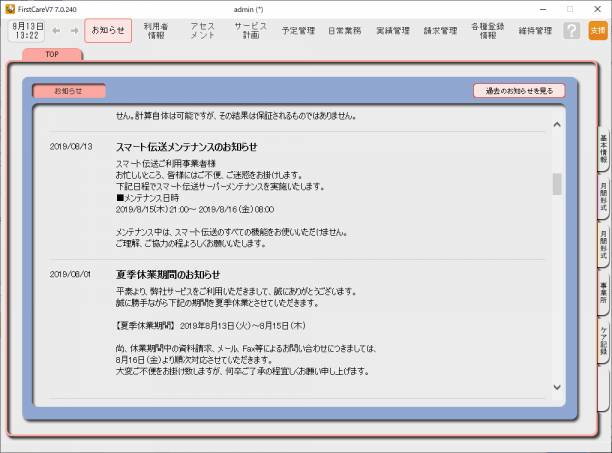Click the orange 支援 button
The image size is (612, 453).
[x=597, y=31]
